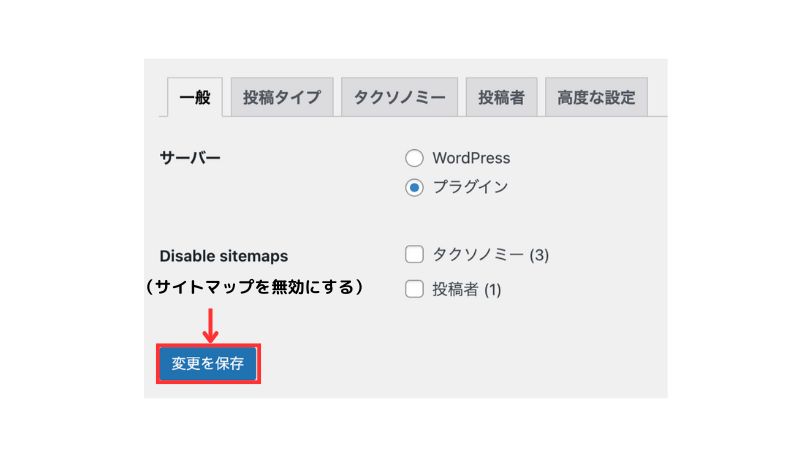This screenshot has height=457, width=812.
Task: Click the red arrow above the save button
Action: [x=209, y=323]
